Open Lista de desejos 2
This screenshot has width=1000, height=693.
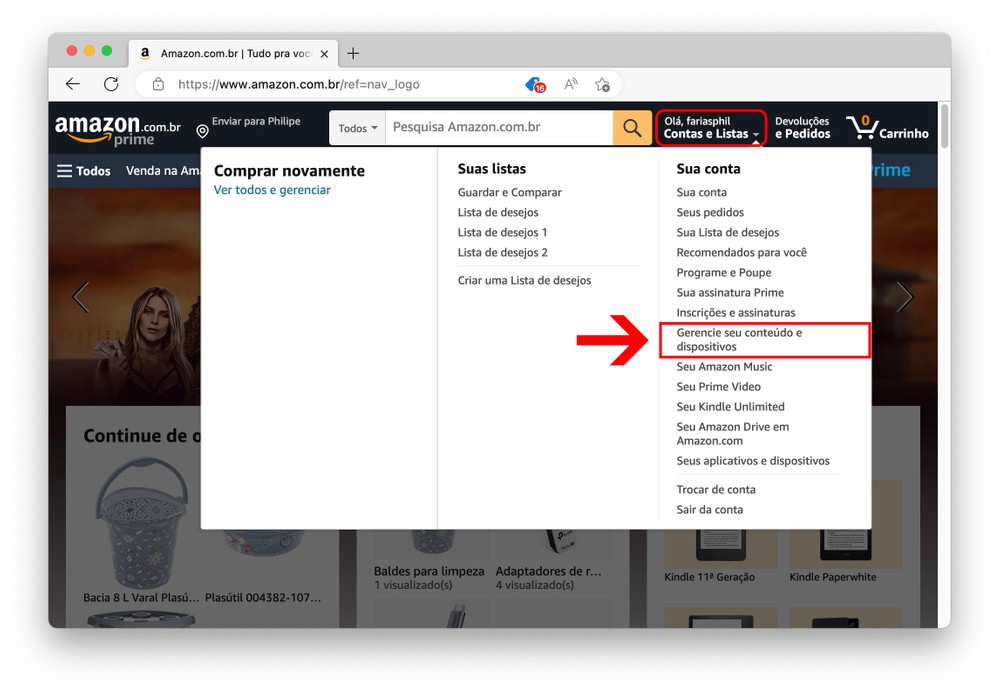[503, 252]
